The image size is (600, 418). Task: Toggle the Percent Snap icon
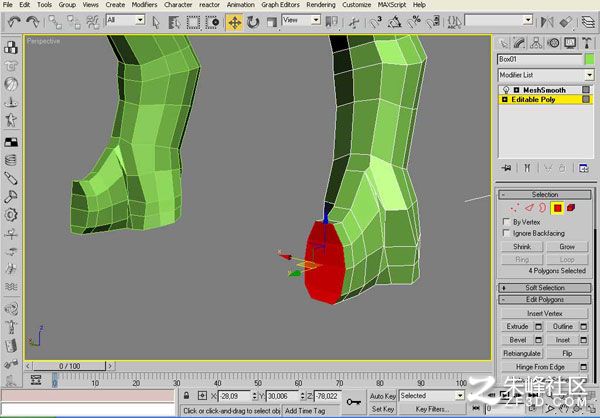tap(414, 23)
